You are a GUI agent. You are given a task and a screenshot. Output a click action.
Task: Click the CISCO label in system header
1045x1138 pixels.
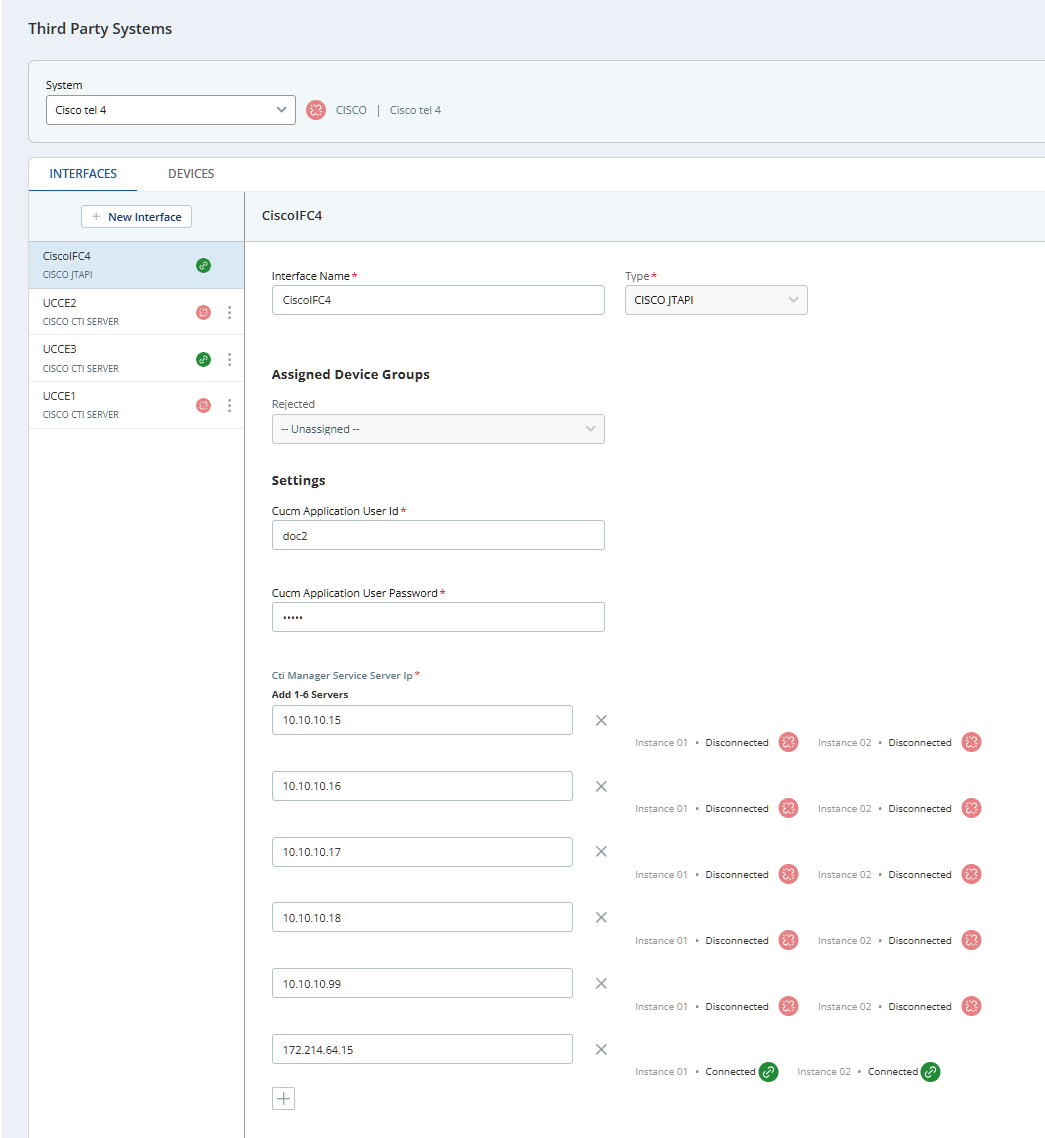(351, 110)
